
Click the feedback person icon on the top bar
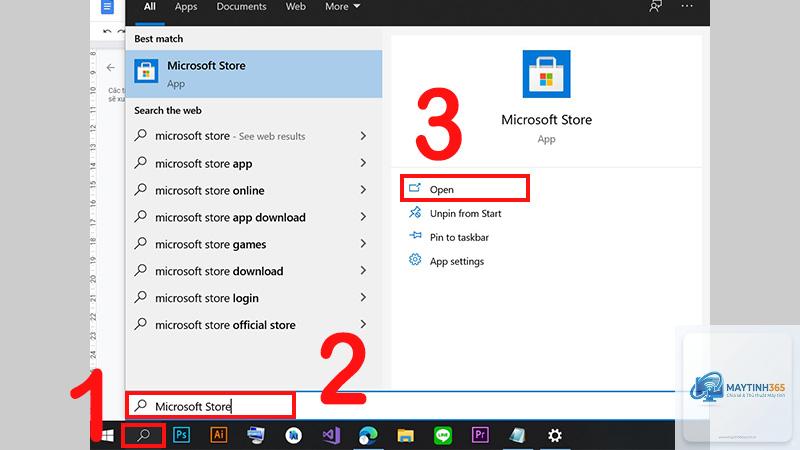click(655, 7)
